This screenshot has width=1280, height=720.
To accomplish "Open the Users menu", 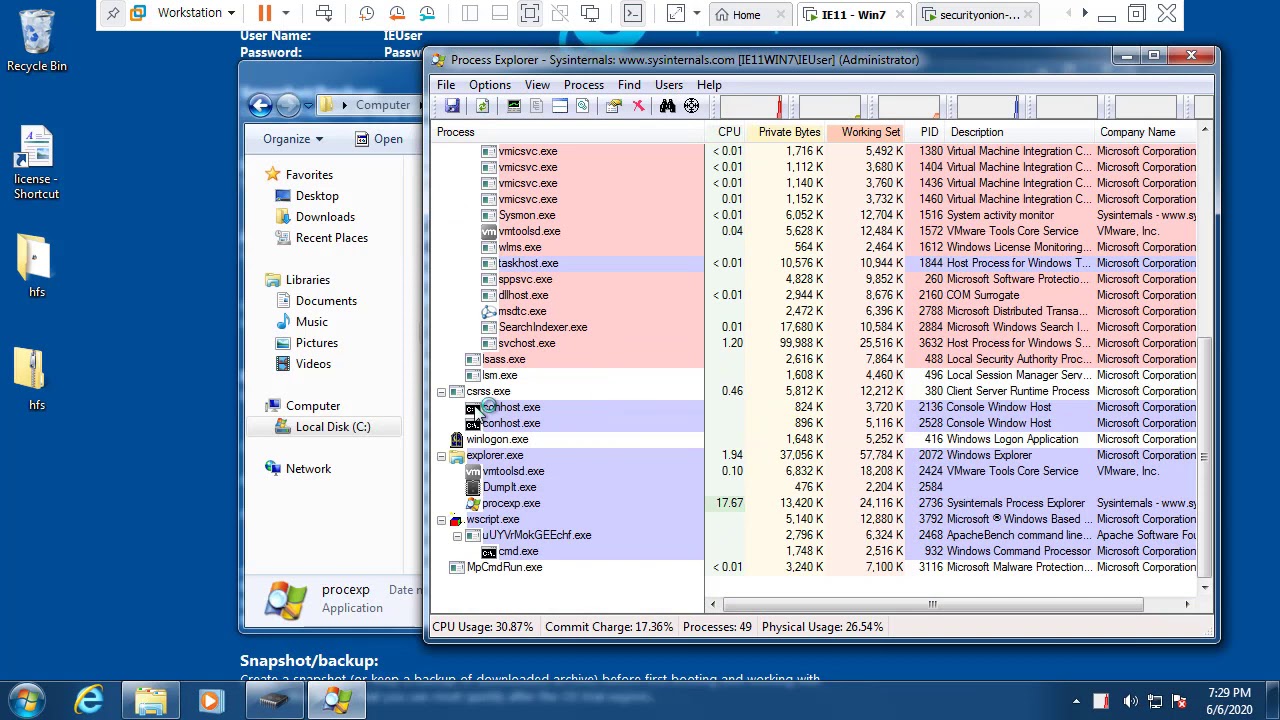I will coord(669,85).
